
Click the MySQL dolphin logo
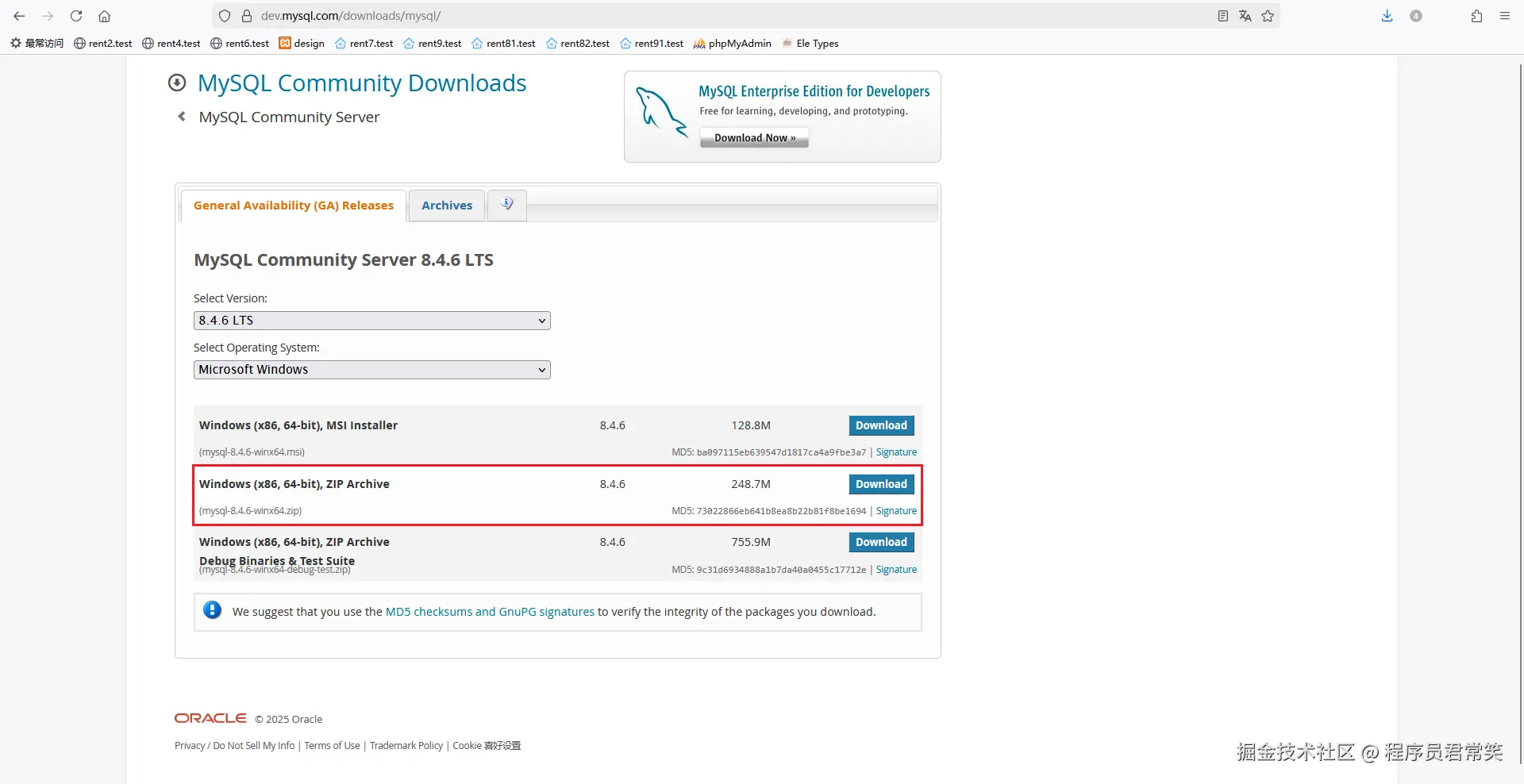tap(661, 112)
